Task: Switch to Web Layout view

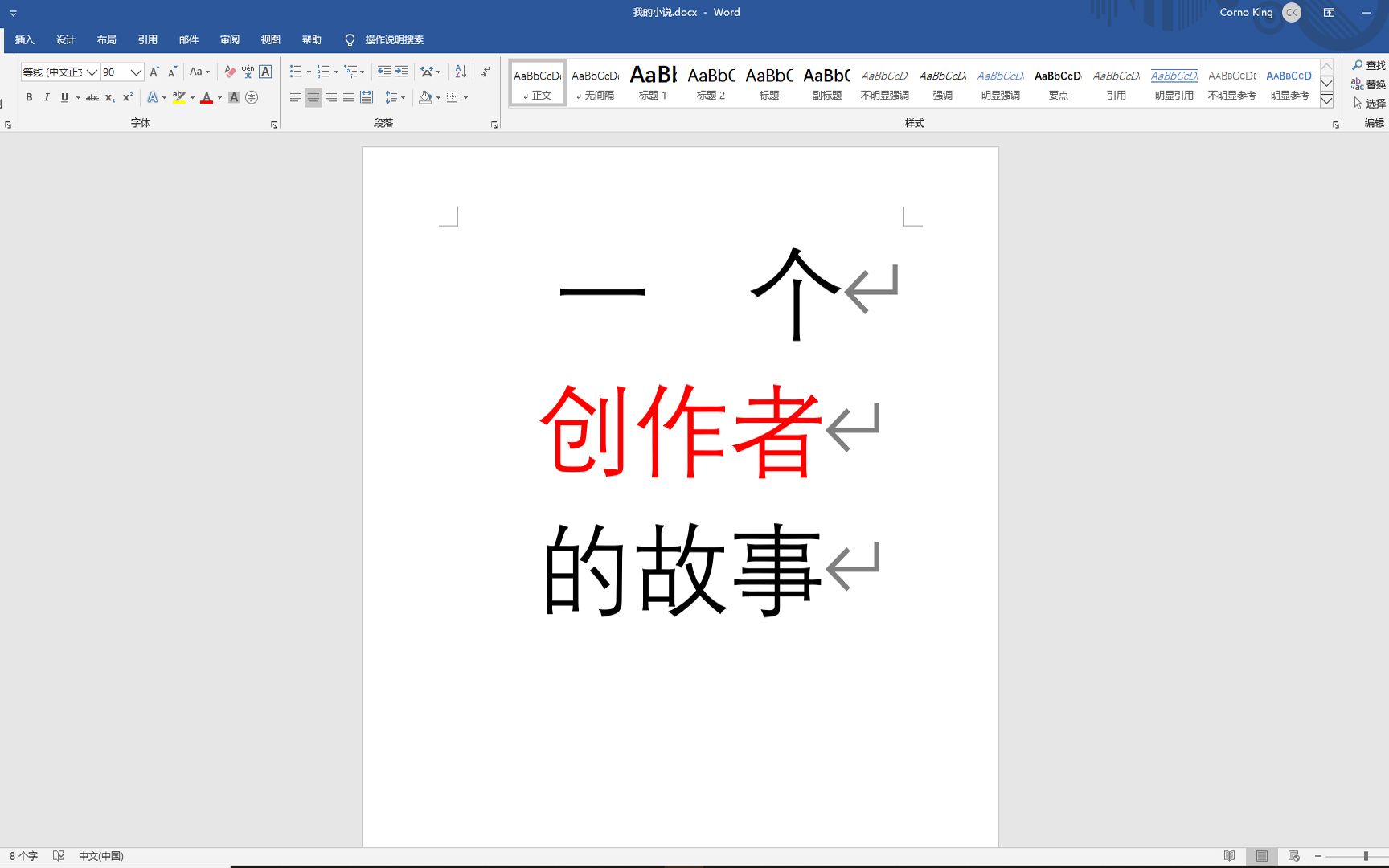Action: (x=1293, y=856)
